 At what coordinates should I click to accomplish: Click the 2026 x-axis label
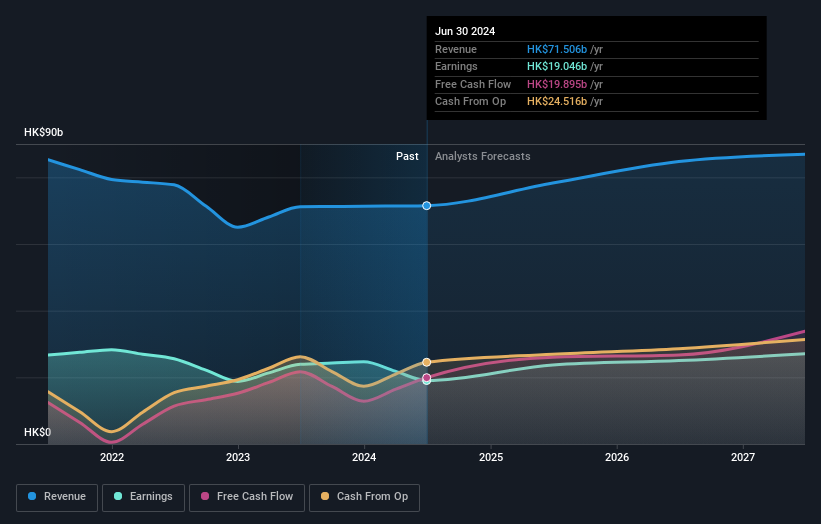(617, 458)
